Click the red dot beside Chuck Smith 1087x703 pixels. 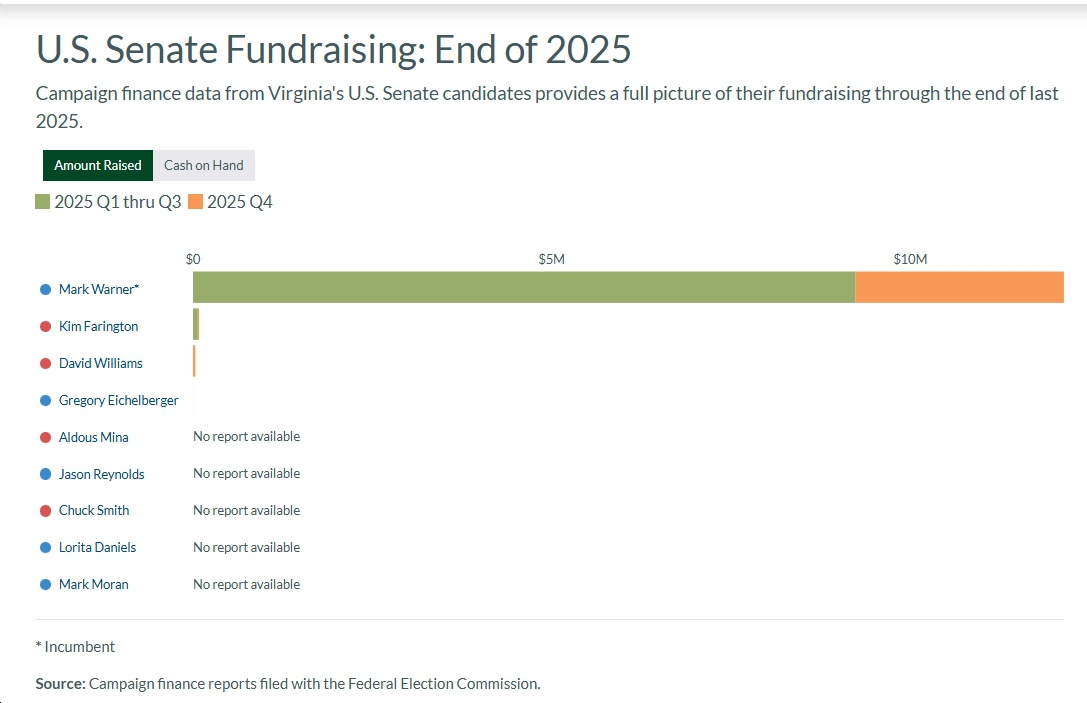[x=45, y=511]
